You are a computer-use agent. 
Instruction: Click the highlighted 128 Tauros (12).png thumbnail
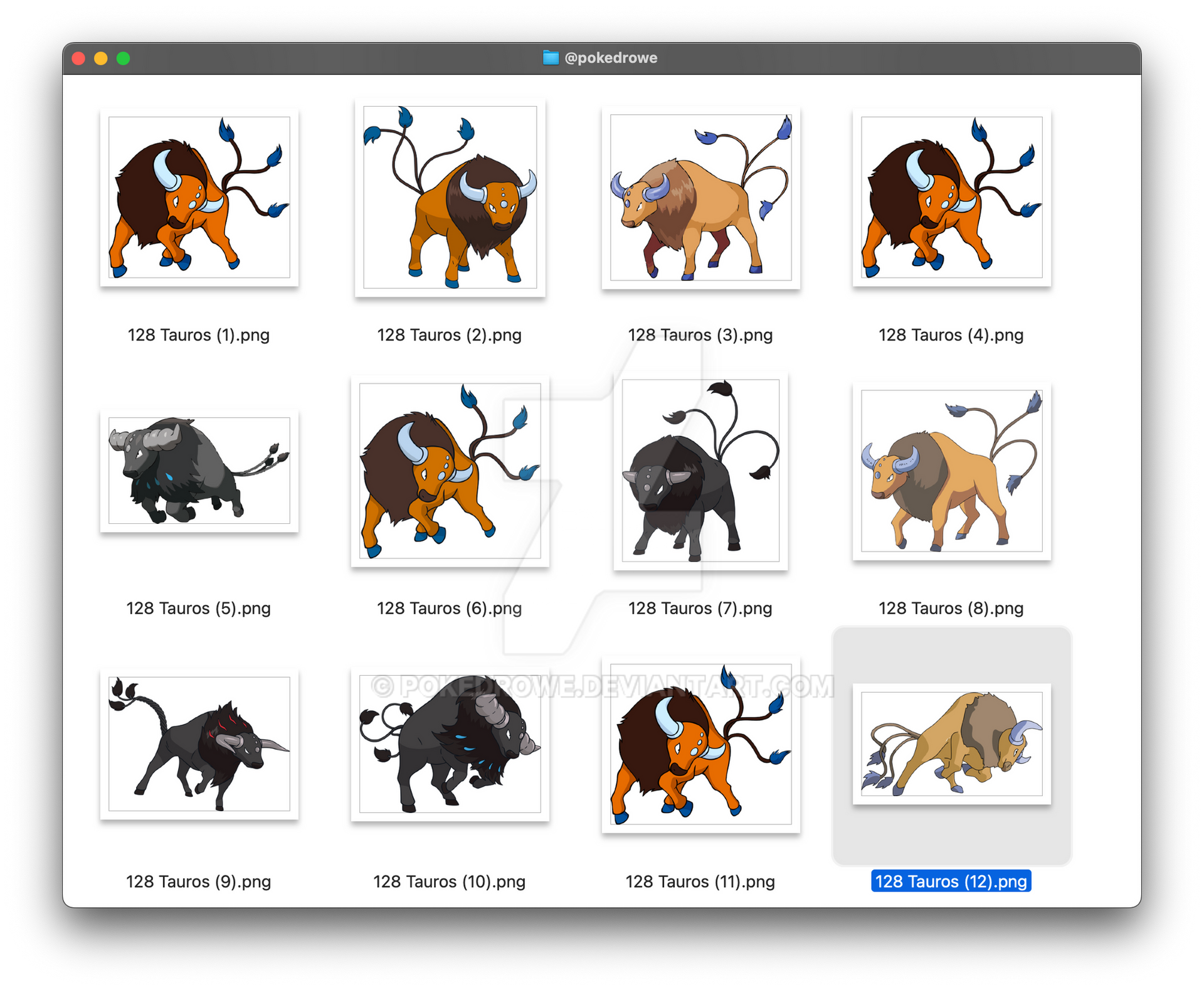point(952,743)
